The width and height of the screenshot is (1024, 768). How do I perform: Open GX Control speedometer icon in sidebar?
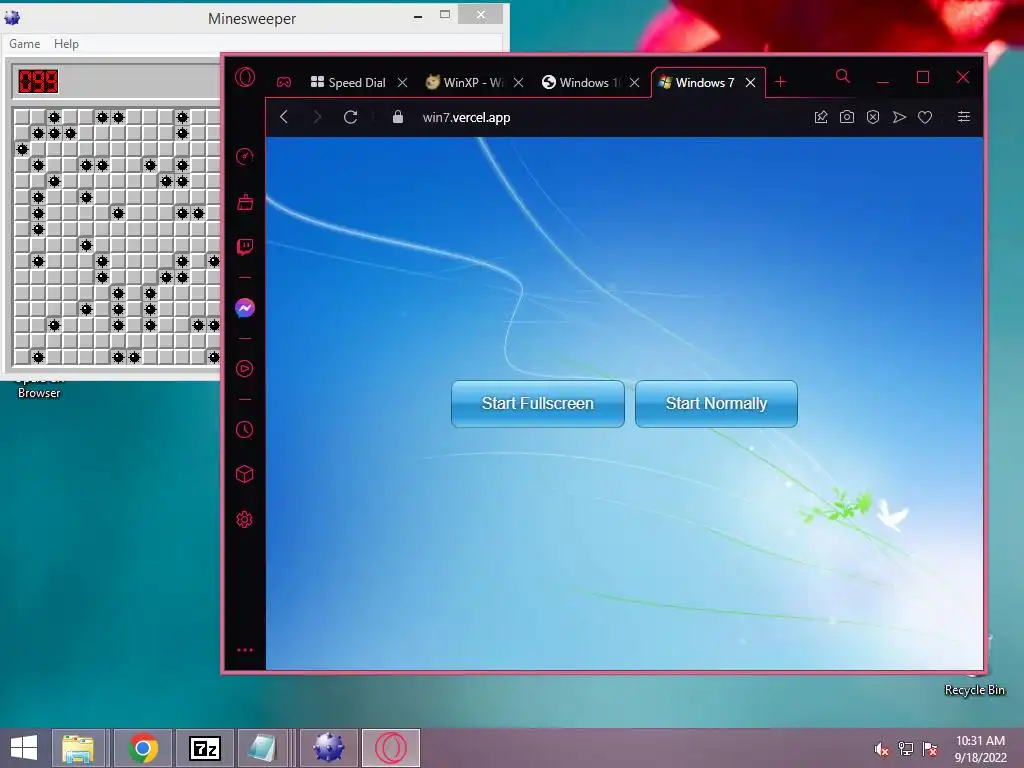244,157
